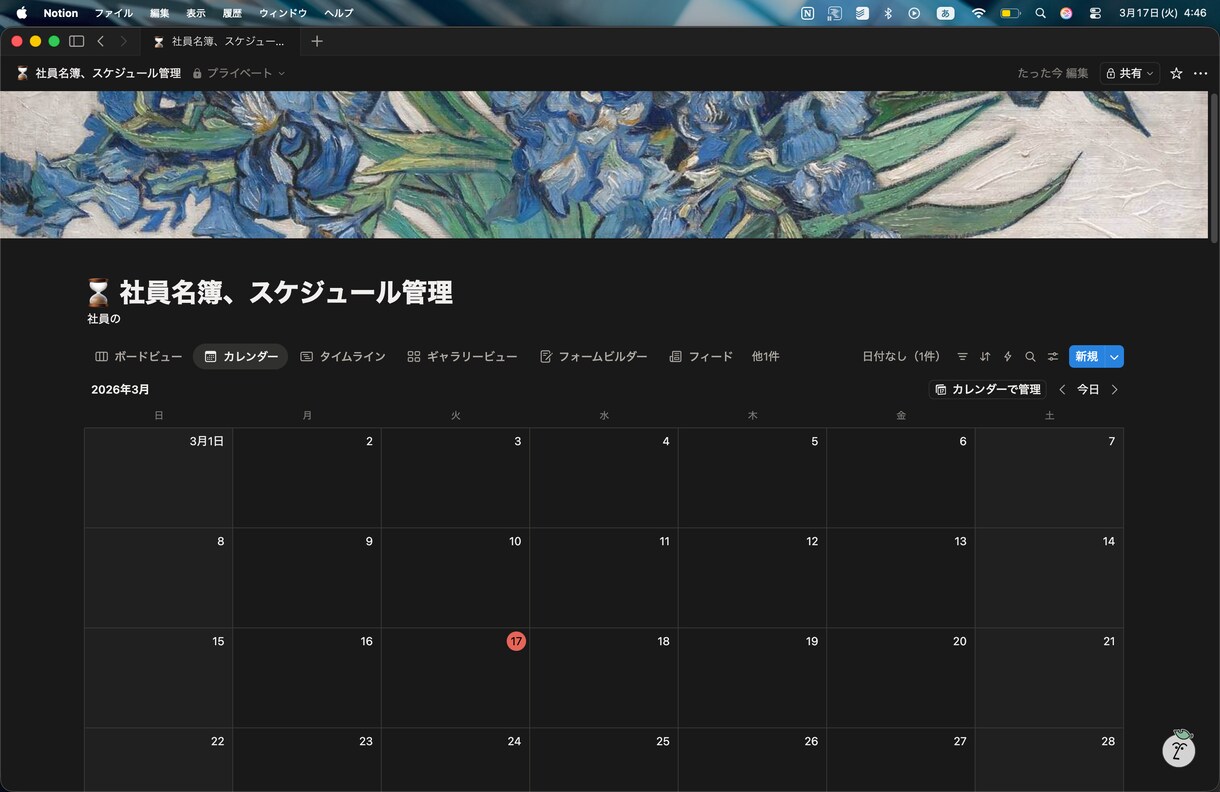The height and width of the screenshot is (792, 1220).
Task: Click the page title tab 社員名簿、スケジュ...
Action: coord(220,41)
